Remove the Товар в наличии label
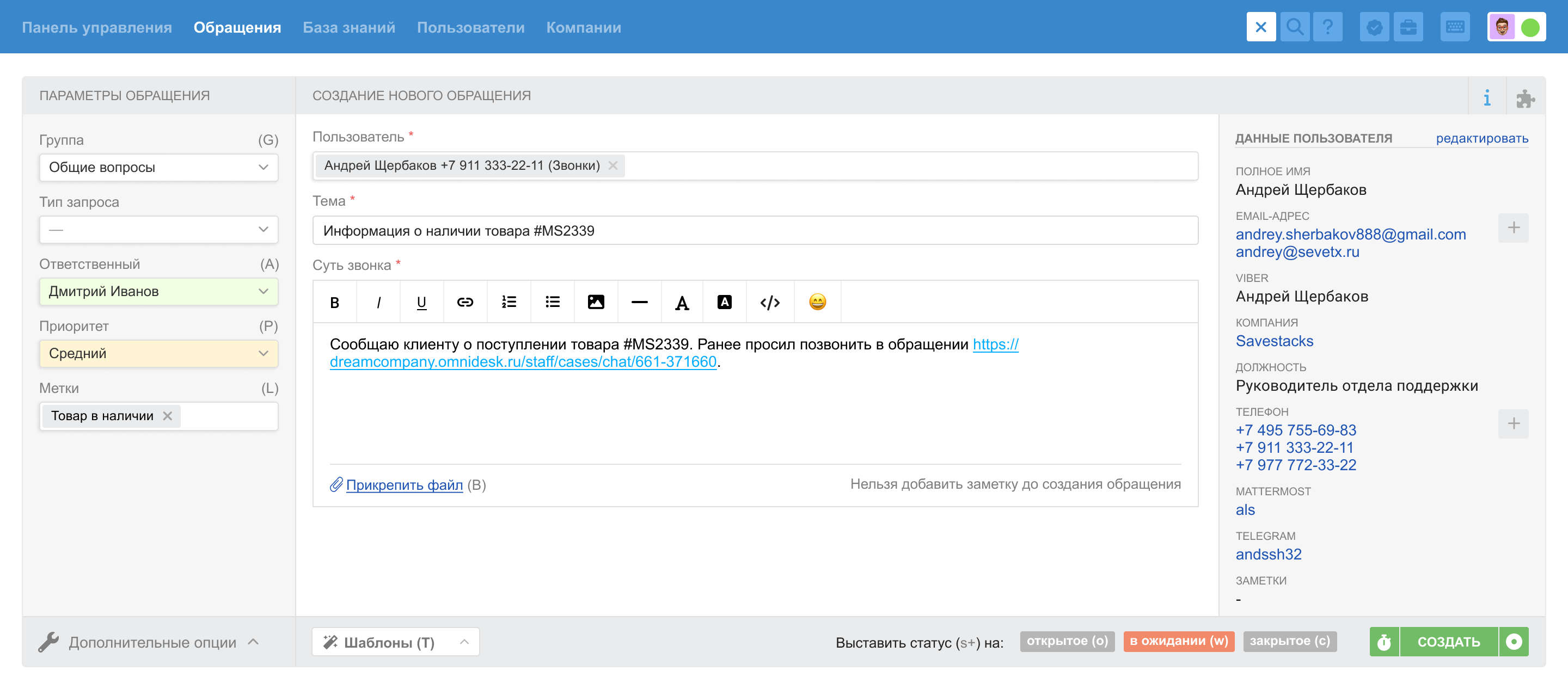1568x689 pixels. 167,416
